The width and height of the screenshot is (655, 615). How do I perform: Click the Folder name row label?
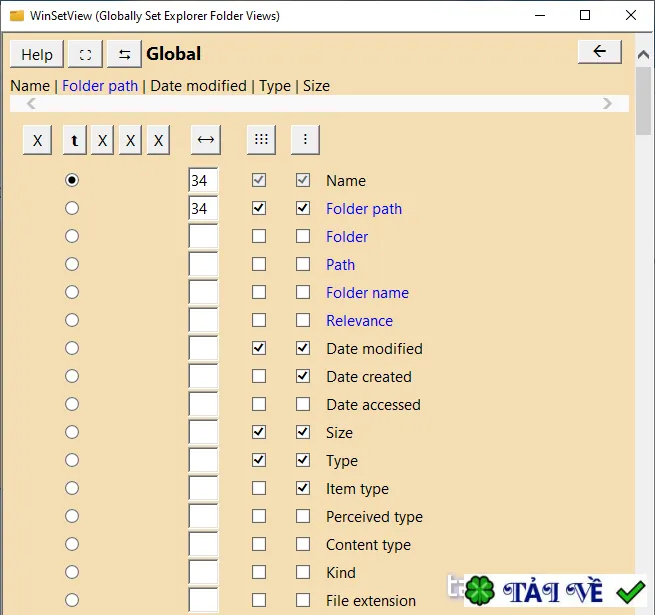(367, 292)
